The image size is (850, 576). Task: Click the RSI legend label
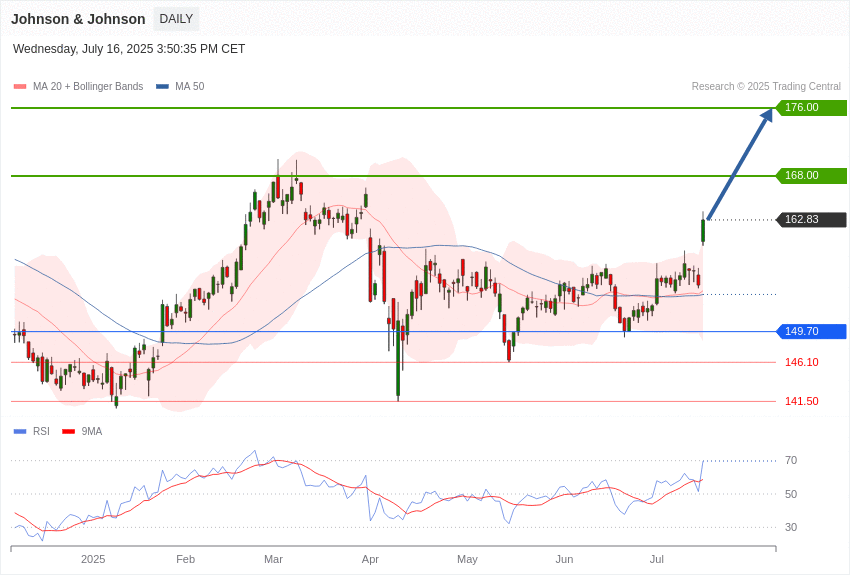click(x=41, y=432)
